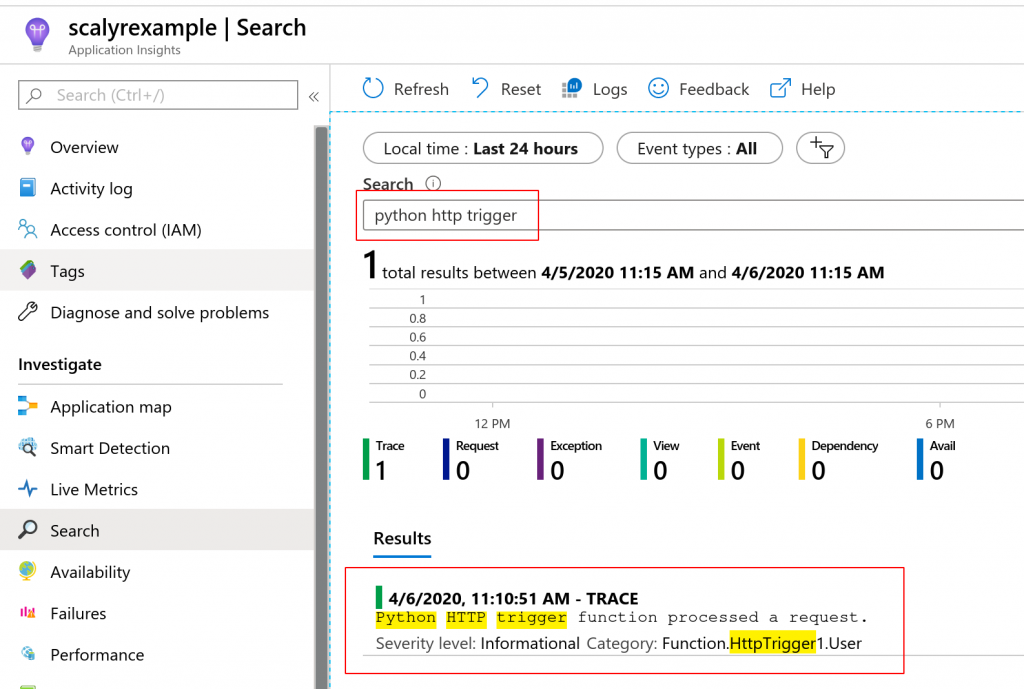1024x689 pixels.
Task: Click the Application Insights lightbulb icon
Action: click(x=36, y=36)
